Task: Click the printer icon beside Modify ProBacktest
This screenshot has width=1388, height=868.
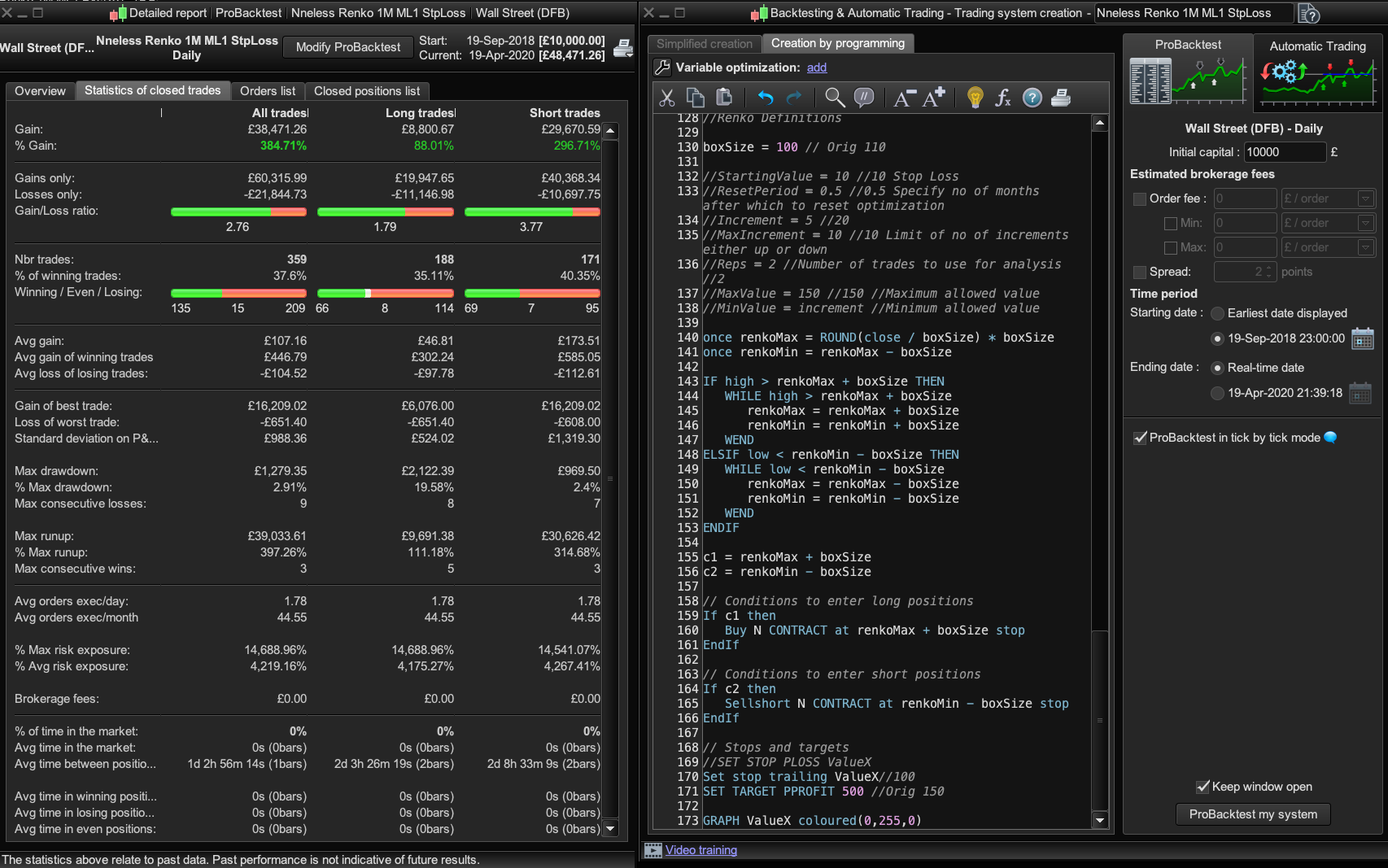Action: tap(623, 48)
